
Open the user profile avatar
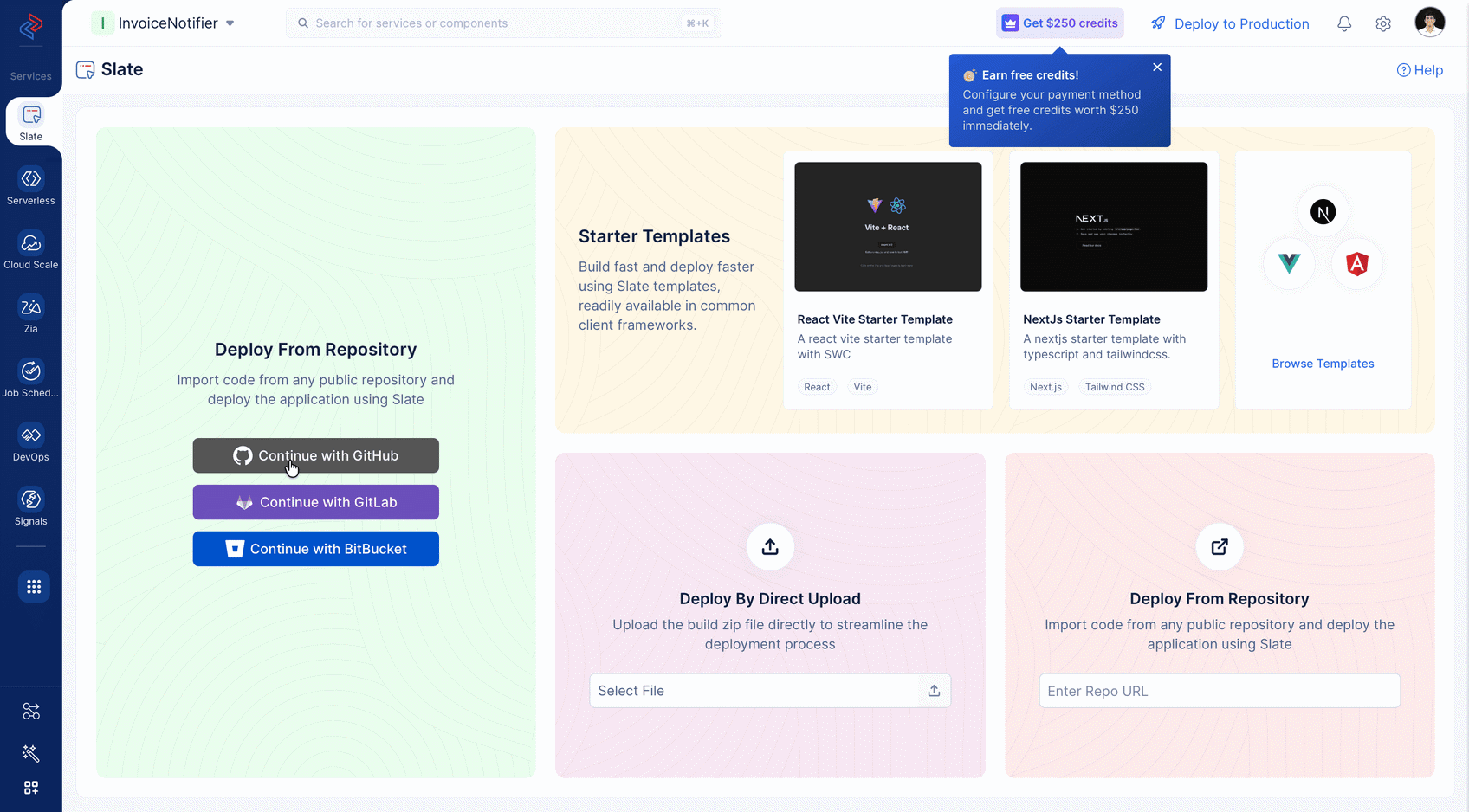[x=1429, y=23]
